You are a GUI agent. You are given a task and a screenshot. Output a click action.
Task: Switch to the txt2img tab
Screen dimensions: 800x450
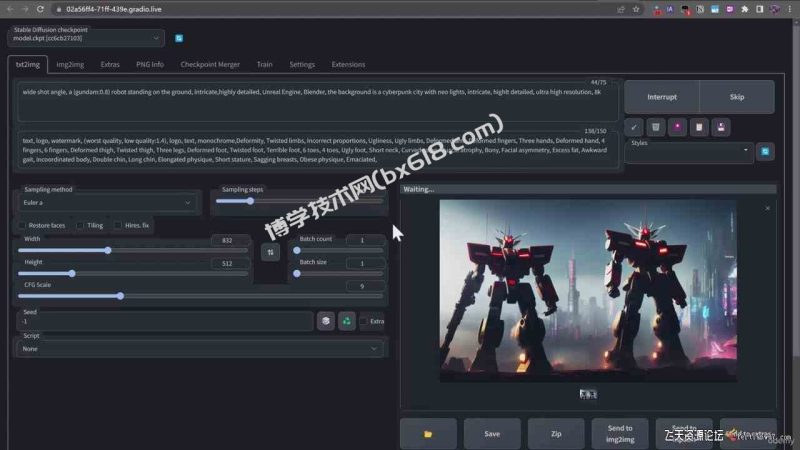click(x=28, y=65)
